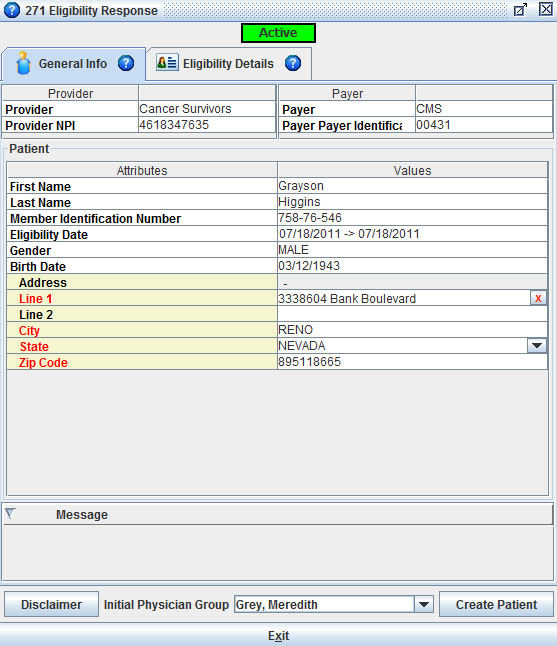
Task: Click the ID card icon on Eligibility Details tab
Action: (167, 63)
